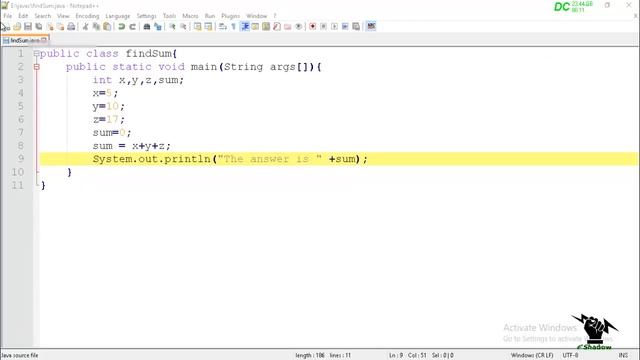Viewport: 640px width, 360px height.
Task: Open the Search menu
Action: point(42,16)
